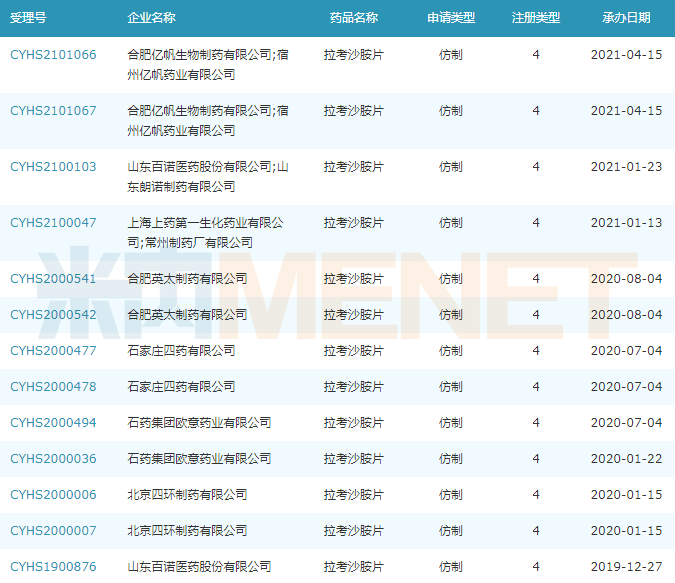Screen dimensions: 675x583
Task: Open acceptance number CYHS2000007
Action: [x=53, y=530]
